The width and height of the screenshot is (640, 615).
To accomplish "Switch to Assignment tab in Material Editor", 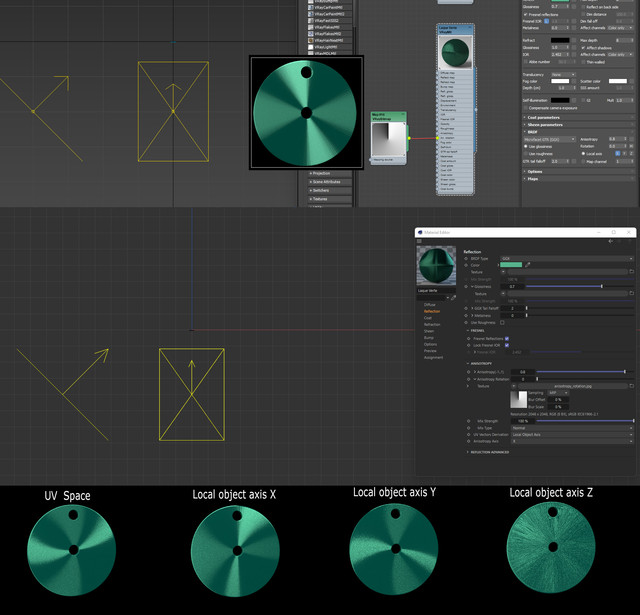I will click(433, 357).
